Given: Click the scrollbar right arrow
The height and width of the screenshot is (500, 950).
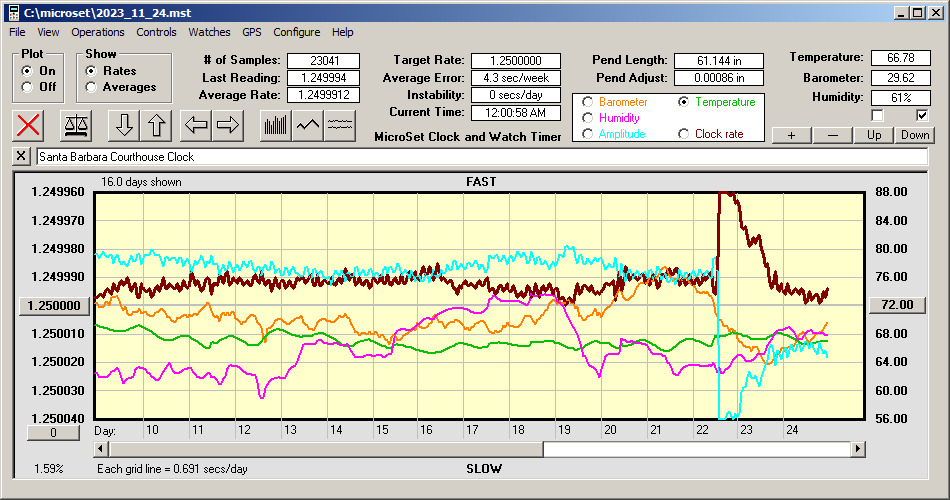Looking at the screenshot, I should [x=857, y=449].
